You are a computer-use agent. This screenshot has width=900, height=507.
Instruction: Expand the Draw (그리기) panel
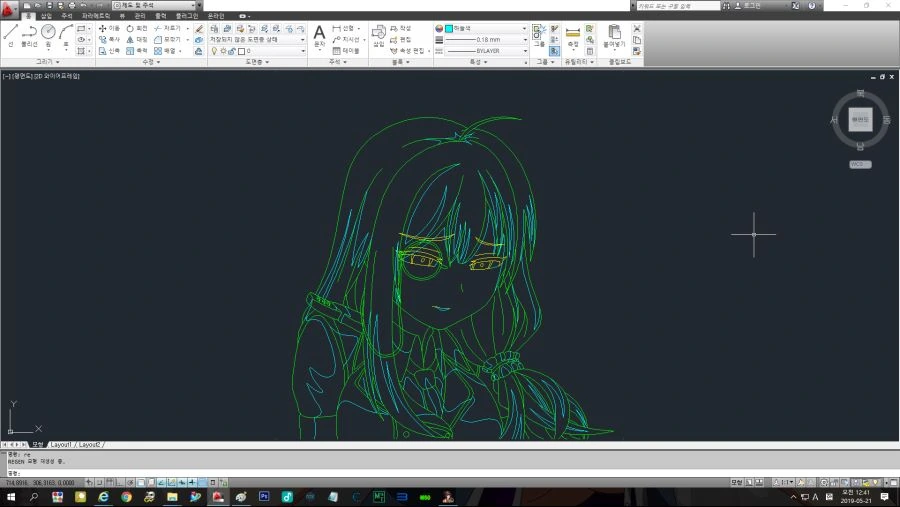48,61
